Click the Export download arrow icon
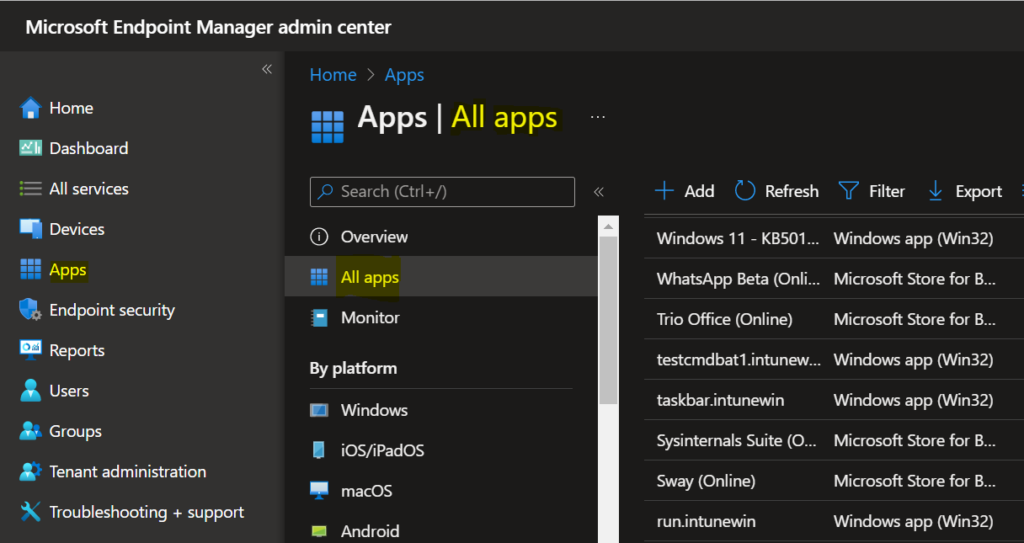1024x543 pixels. pyautogui.click(x=935, y=191)
